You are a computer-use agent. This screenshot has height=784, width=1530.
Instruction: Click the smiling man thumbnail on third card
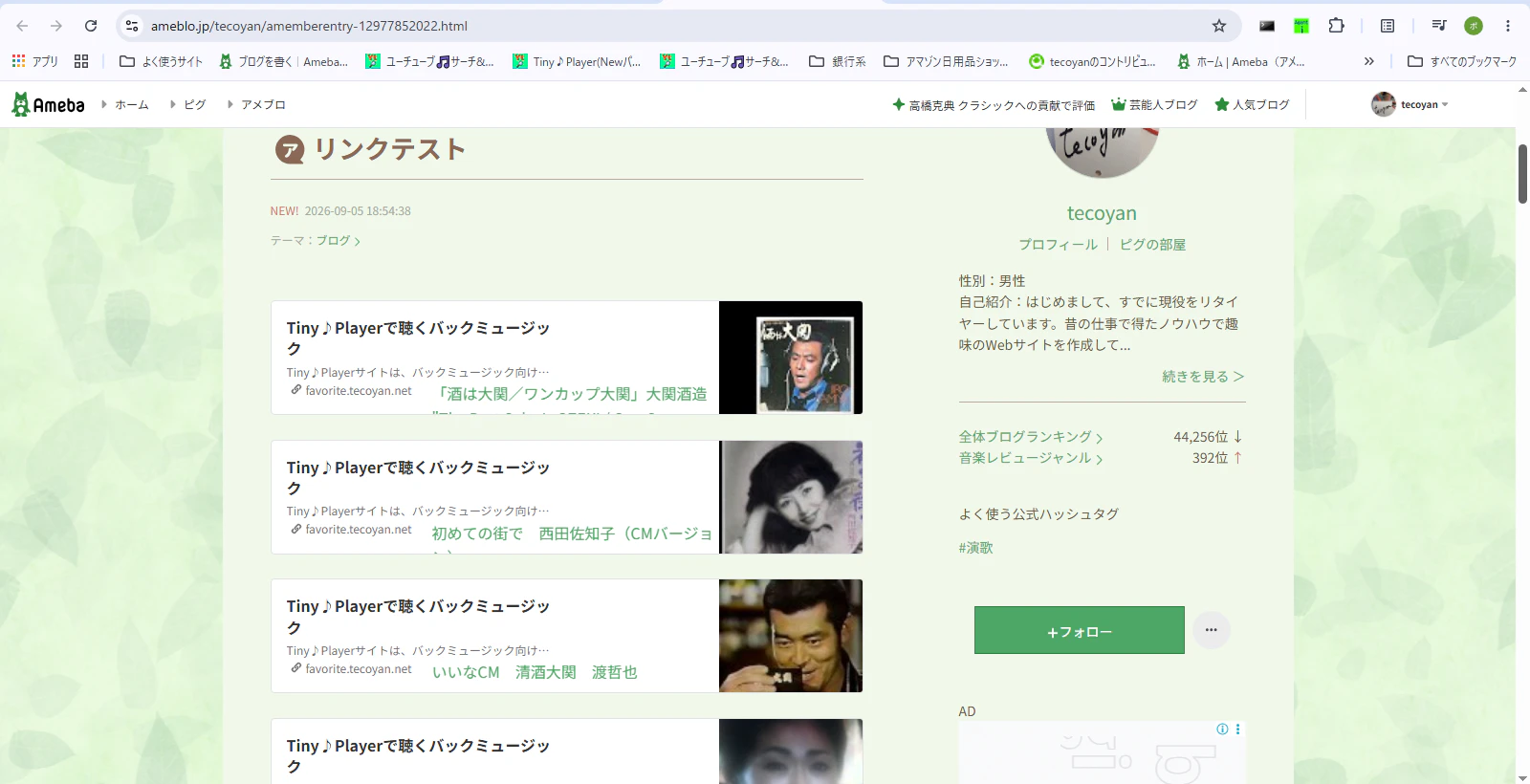click(791, 636)
